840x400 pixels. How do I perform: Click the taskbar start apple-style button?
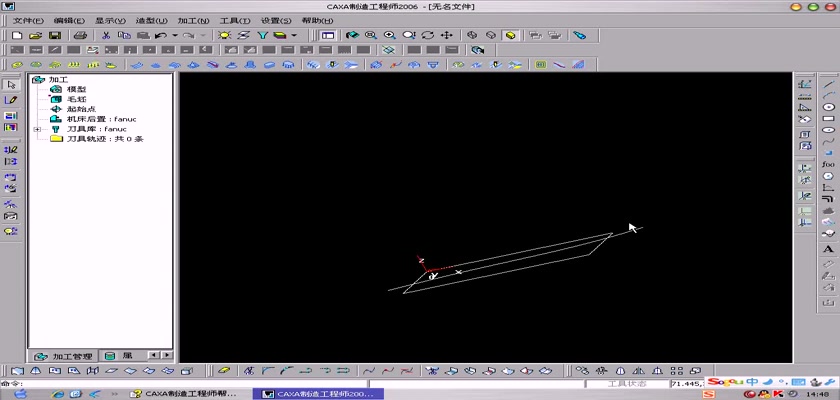(20, 394)
